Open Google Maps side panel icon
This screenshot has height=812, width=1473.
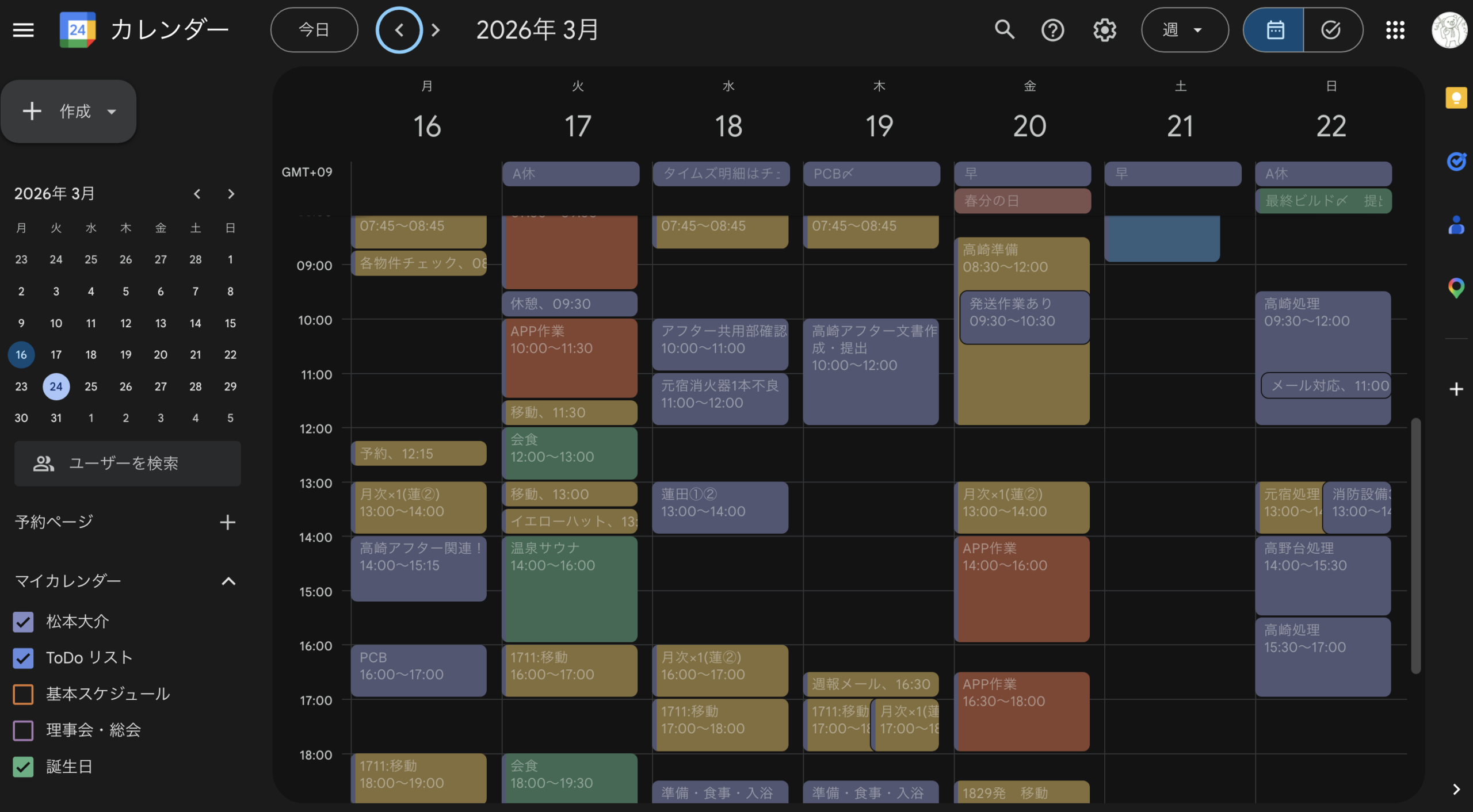point(1456,287)
